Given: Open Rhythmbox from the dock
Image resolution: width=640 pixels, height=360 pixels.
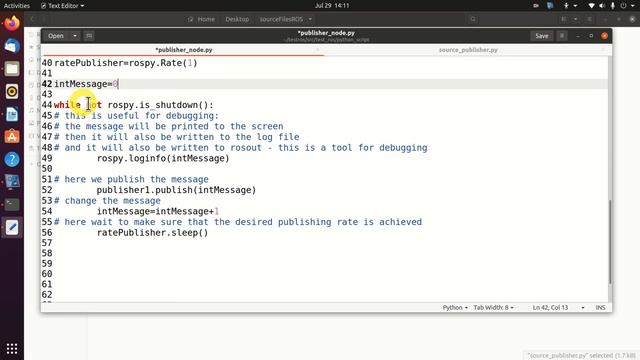Looking at the screenshot, I should coord(12,91).
